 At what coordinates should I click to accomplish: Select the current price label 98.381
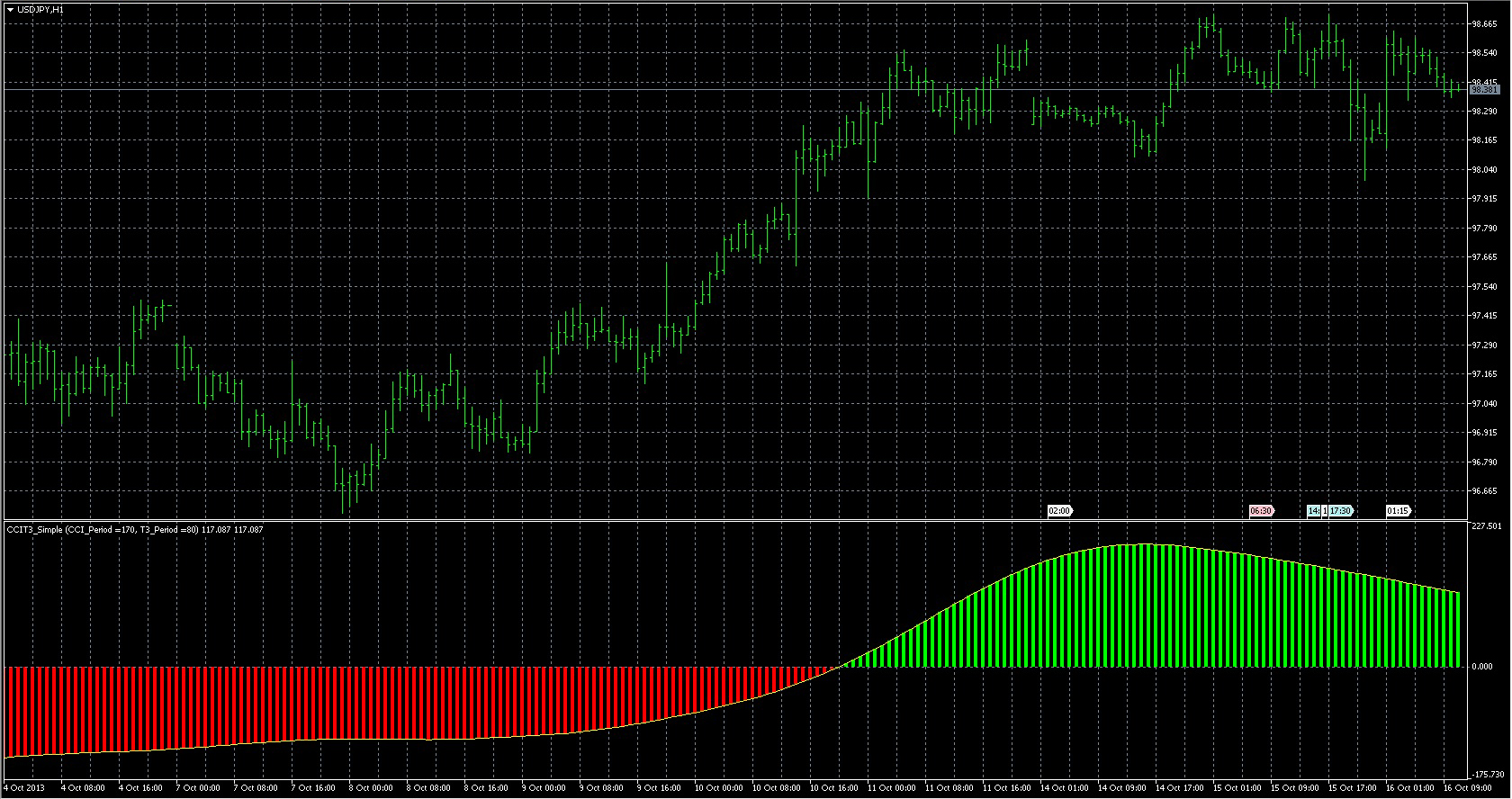[x=1484, y=90]
